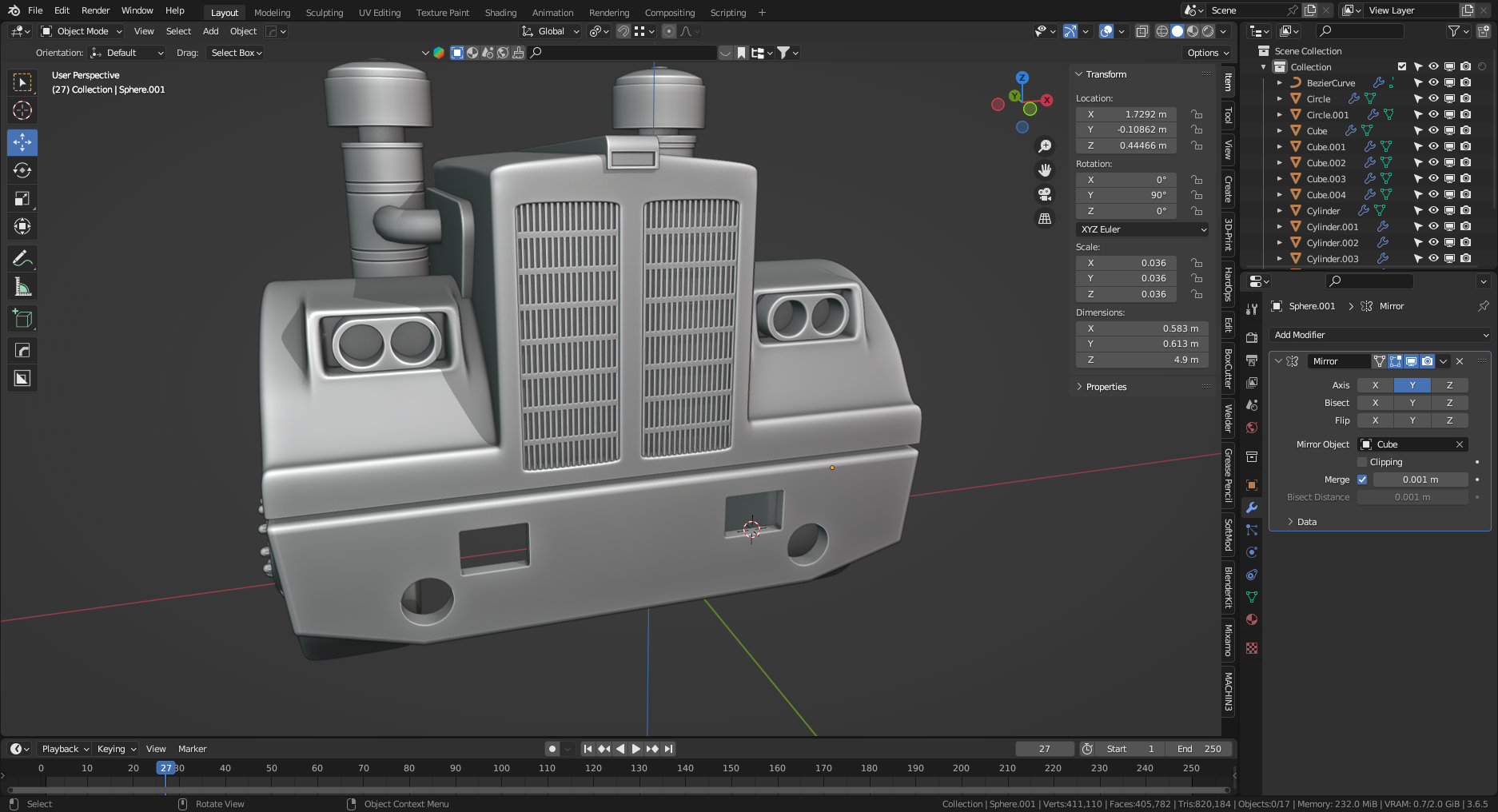The height and width of the screenshot is (812, 1498).
Task: Expand Cube.003 in outliner
Action: [1279, 179]
